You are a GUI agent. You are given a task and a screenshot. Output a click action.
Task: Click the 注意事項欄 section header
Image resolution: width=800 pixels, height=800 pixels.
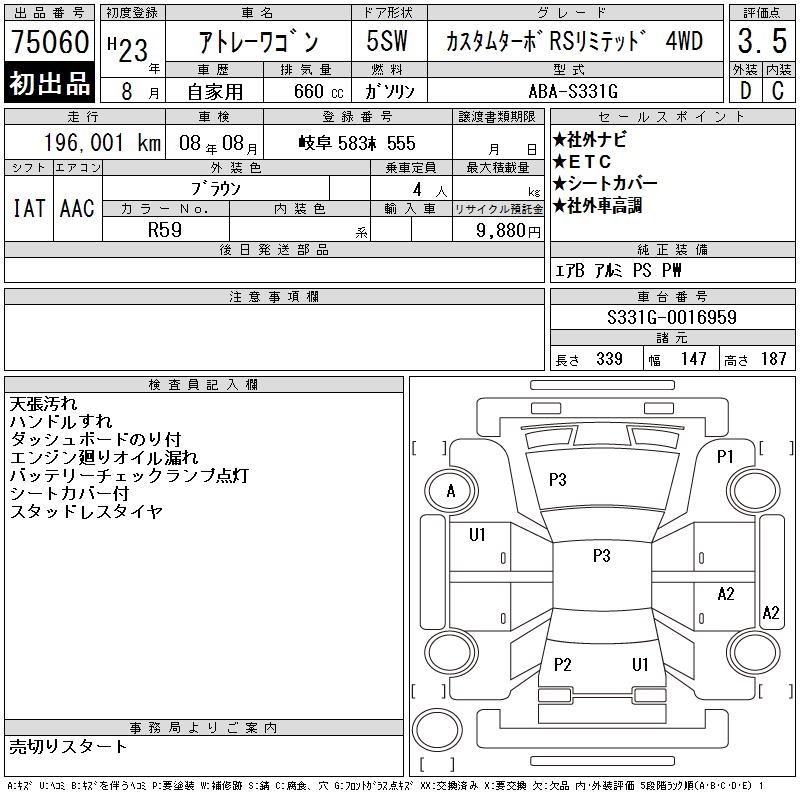[274, 297]
